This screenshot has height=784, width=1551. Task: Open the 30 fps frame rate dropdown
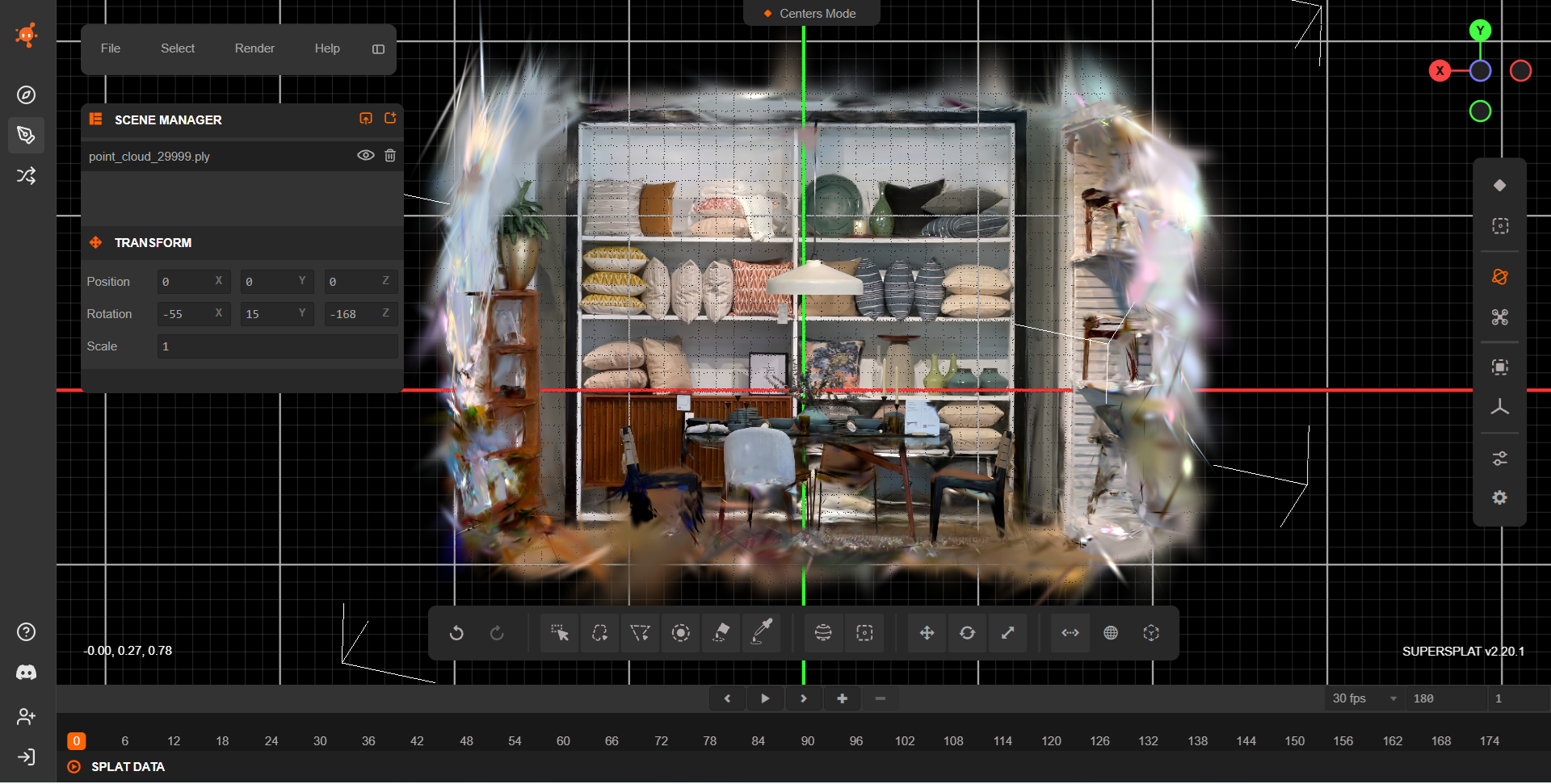(1364, 698)
